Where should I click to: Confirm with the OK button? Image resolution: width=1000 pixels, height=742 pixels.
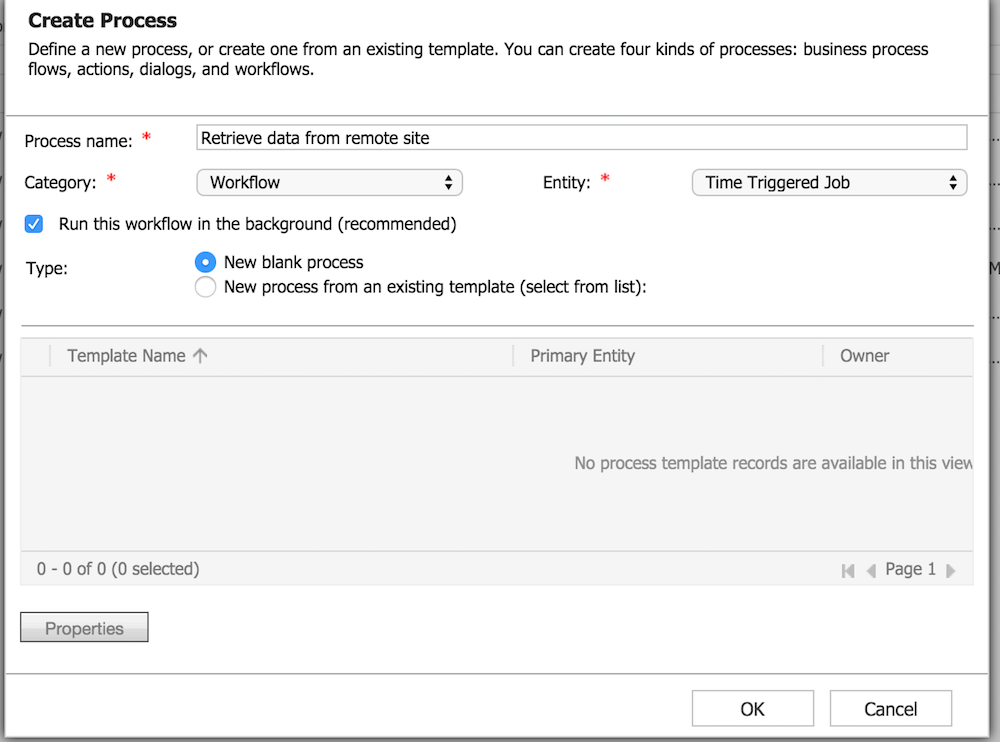[x=753, y=708]
